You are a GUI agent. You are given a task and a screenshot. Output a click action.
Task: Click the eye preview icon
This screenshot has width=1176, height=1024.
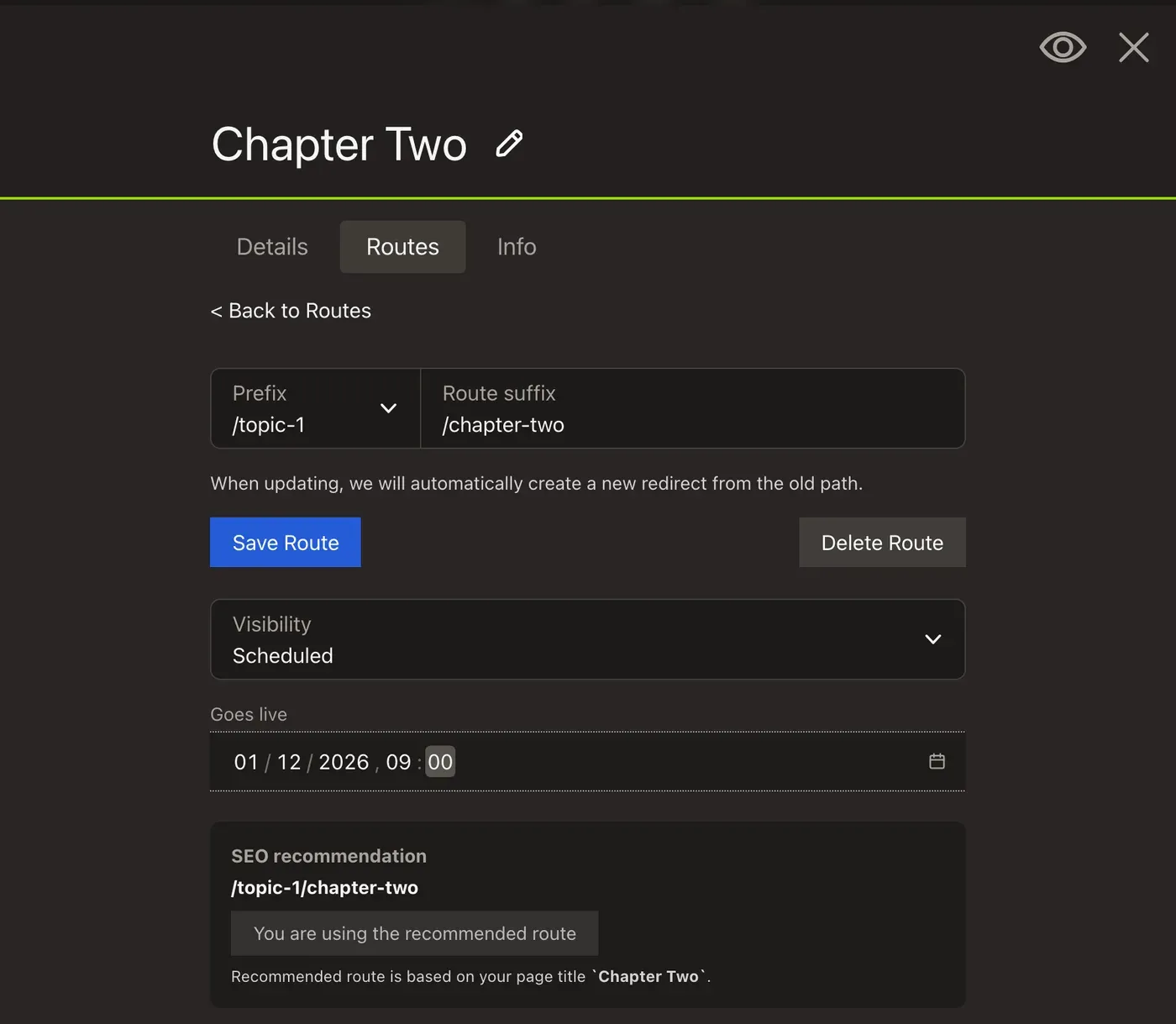pyautogui.click(x=1063, y=48)
